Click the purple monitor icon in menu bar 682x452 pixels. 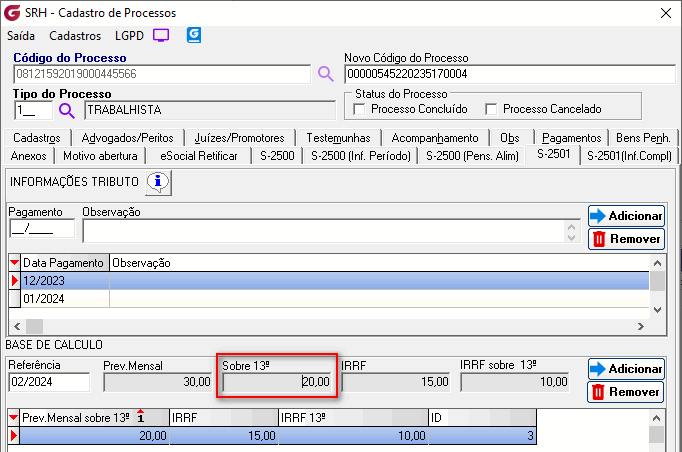coord(160,35)
